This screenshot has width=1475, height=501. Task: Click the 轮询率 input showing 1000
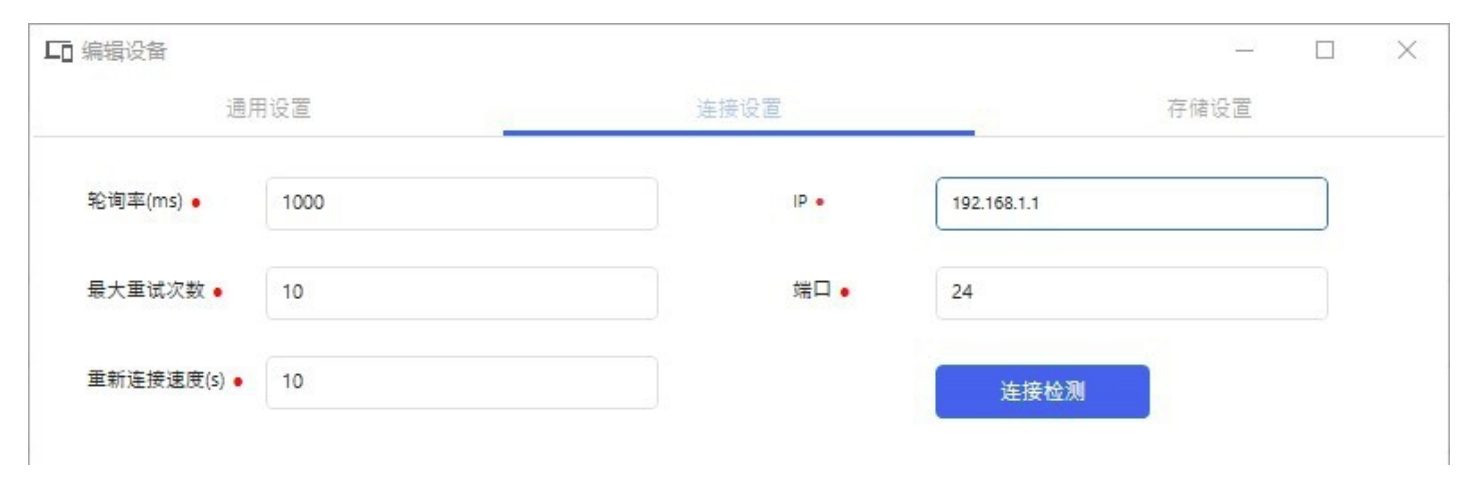[x=461, y=204]
